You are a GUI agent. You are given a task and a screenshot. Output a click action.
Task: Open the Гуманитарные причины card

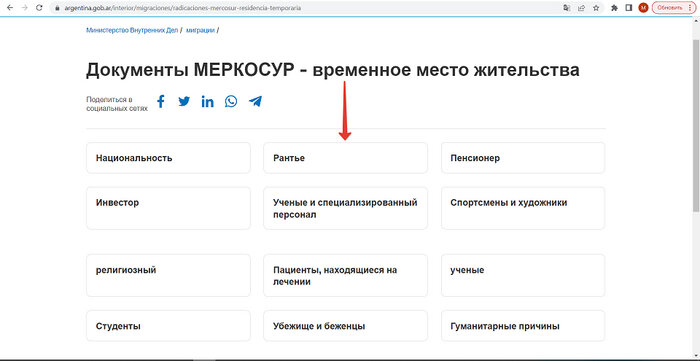click(x=523, y=326)
